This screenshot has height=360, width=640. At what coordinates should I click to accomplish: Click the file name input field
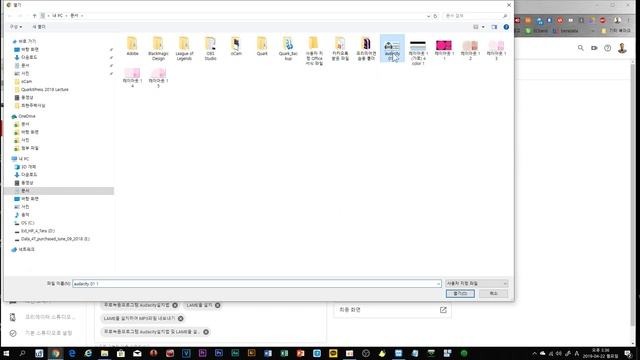[x=254, y=283]
